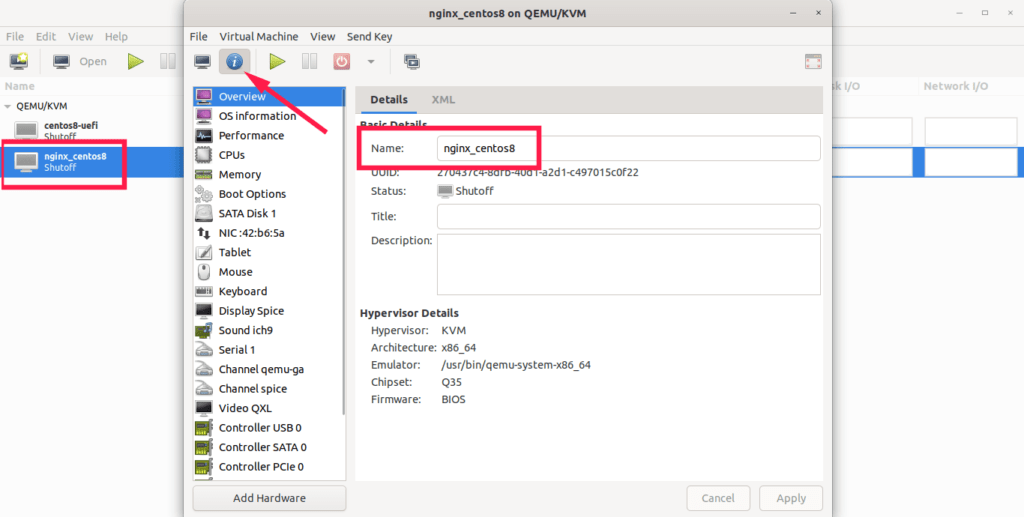Viewport: 1024px width, 517px height.
Task: Click the Apply button
Action: point(791,498)
